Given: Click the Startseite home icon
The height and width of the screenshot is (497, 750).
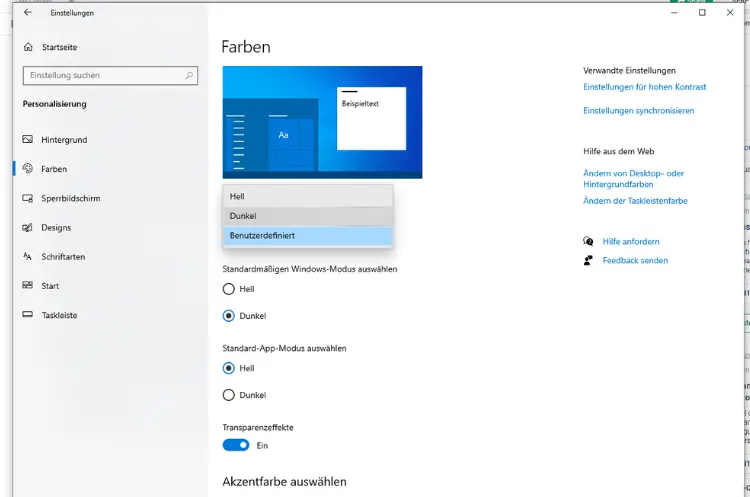Looking at the screenshot, I should (28, 47).
